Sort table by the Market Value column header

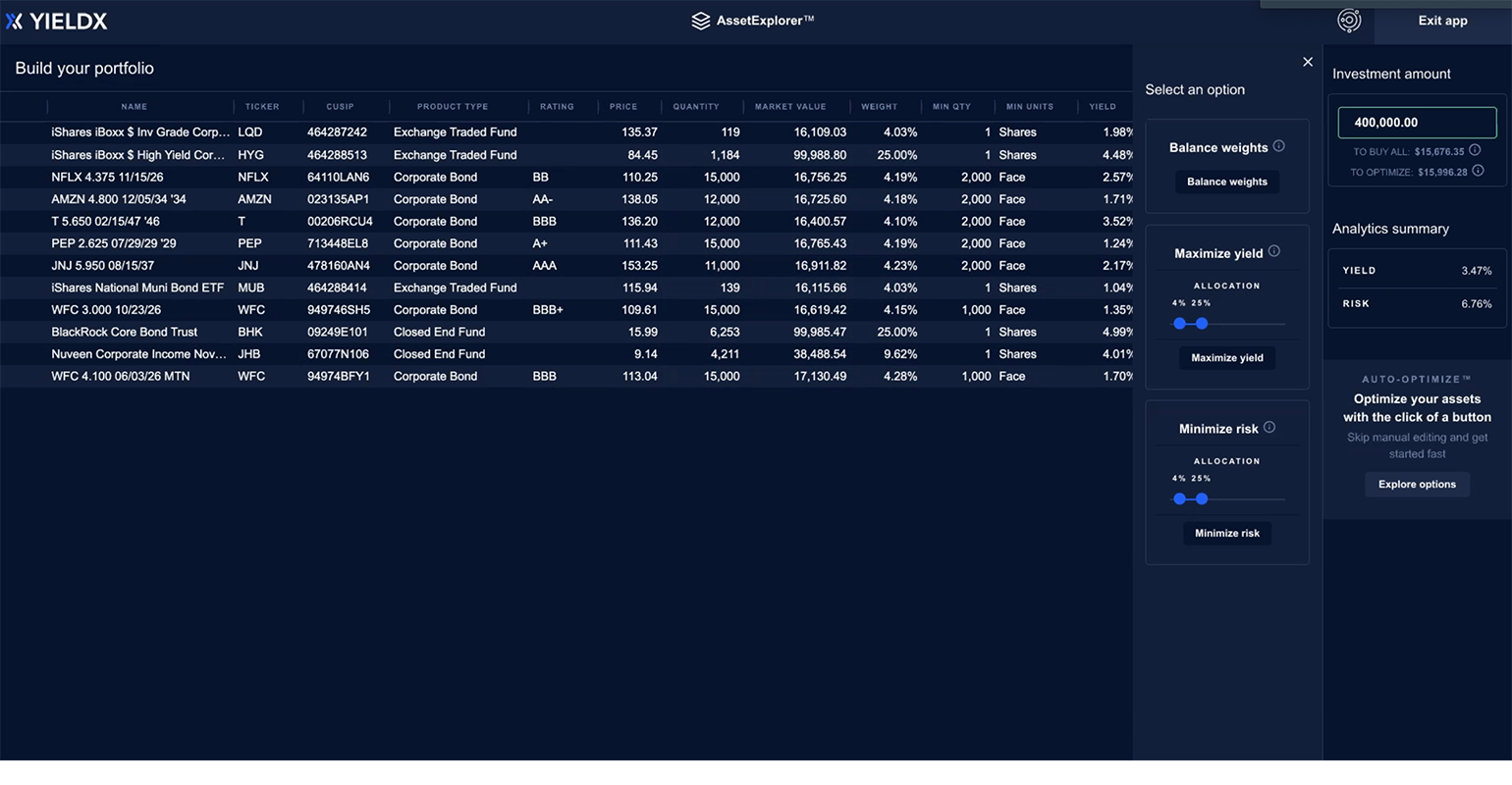(x=789, y=106)
